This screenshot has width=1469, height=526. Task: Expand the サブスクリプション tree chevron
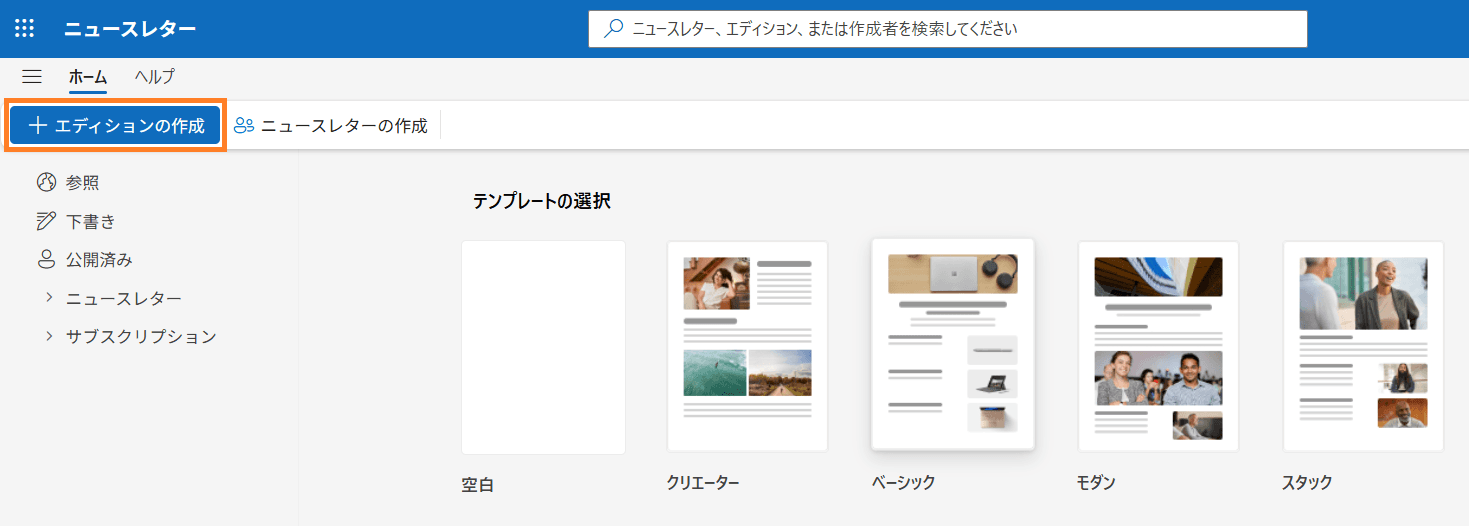48,336
